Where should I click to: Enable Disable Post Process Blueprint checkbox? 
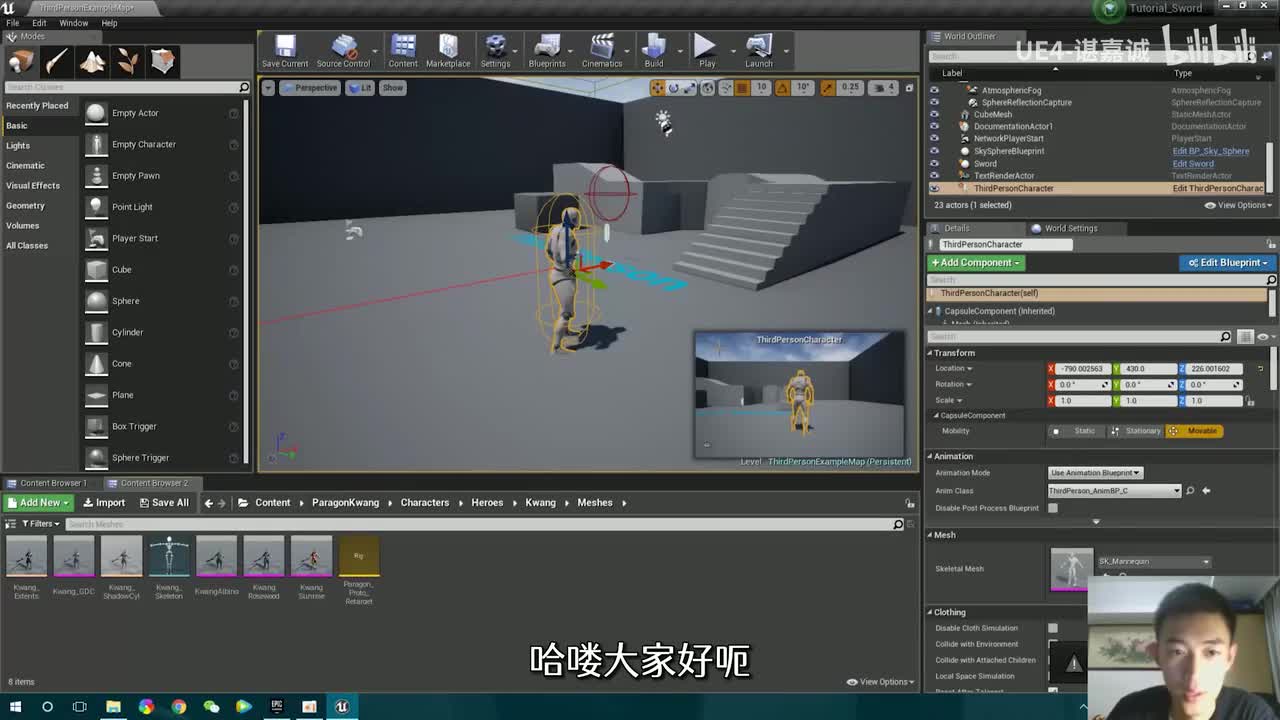click(x=1053, y=508)
